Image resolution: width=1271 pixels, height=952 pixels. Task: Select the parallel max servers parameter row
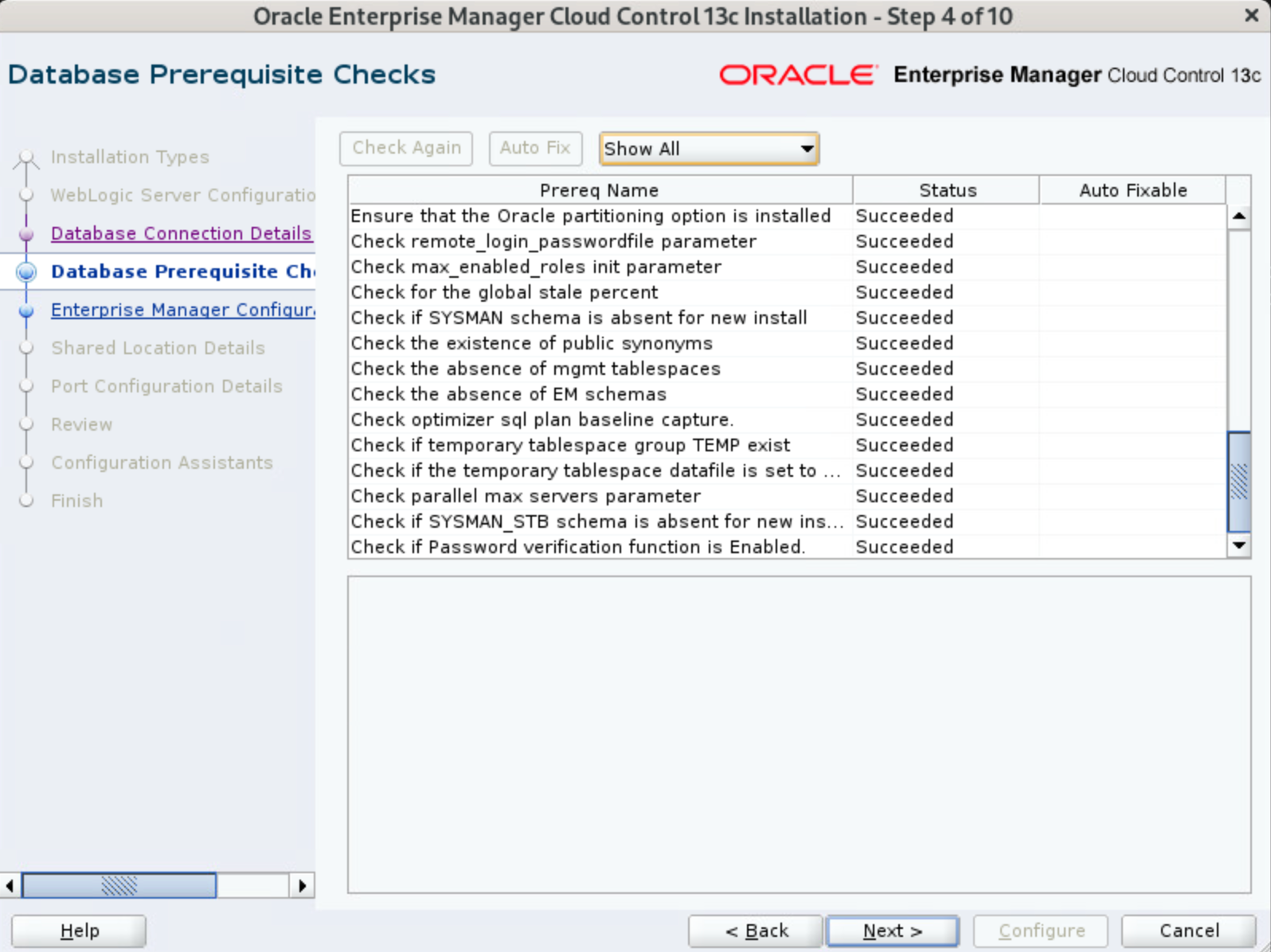pyautogui.click(x=787, y=496)
